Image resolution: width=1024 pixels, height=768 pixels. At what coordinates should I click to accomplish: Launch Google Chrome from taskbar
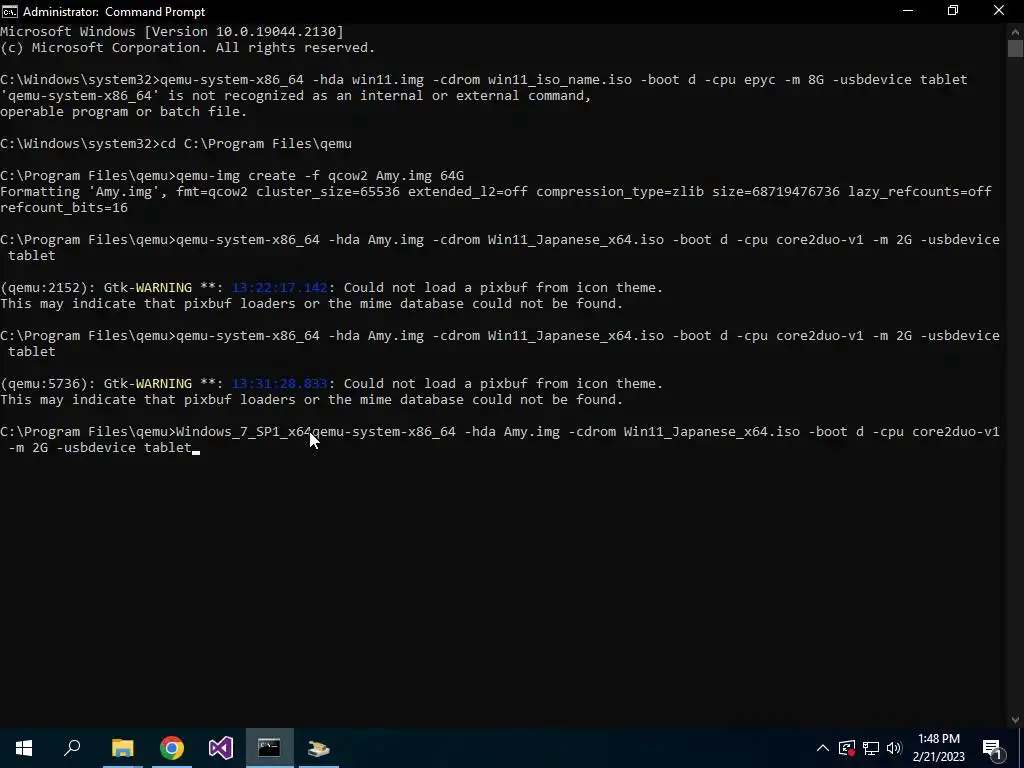pos(172,748)
